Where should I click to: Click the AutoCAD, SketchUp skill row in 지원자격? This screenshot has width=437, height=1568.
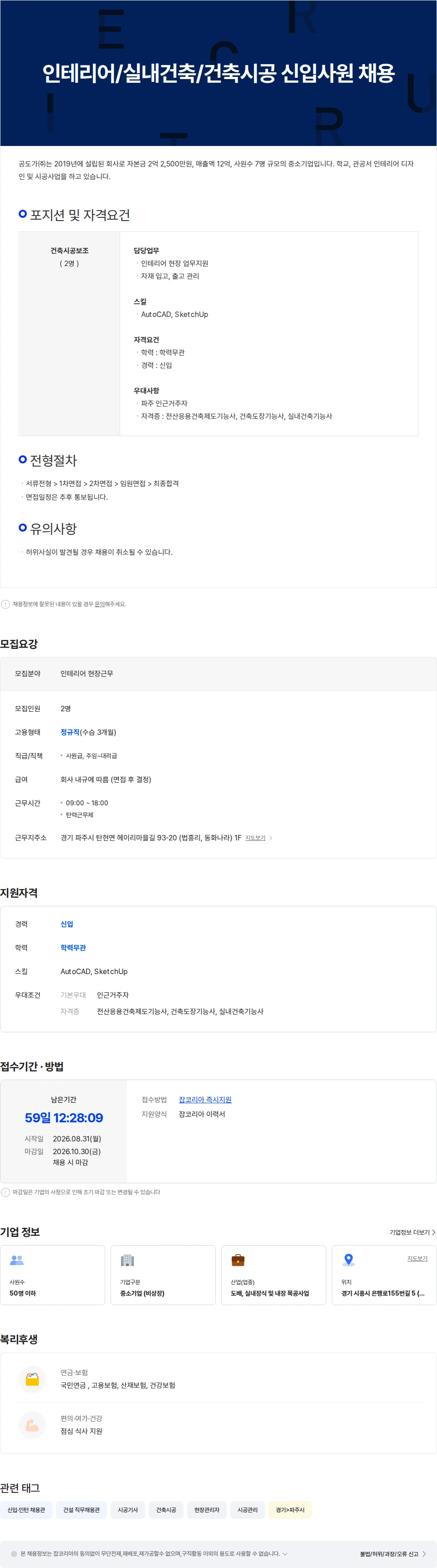click(94, 971)
